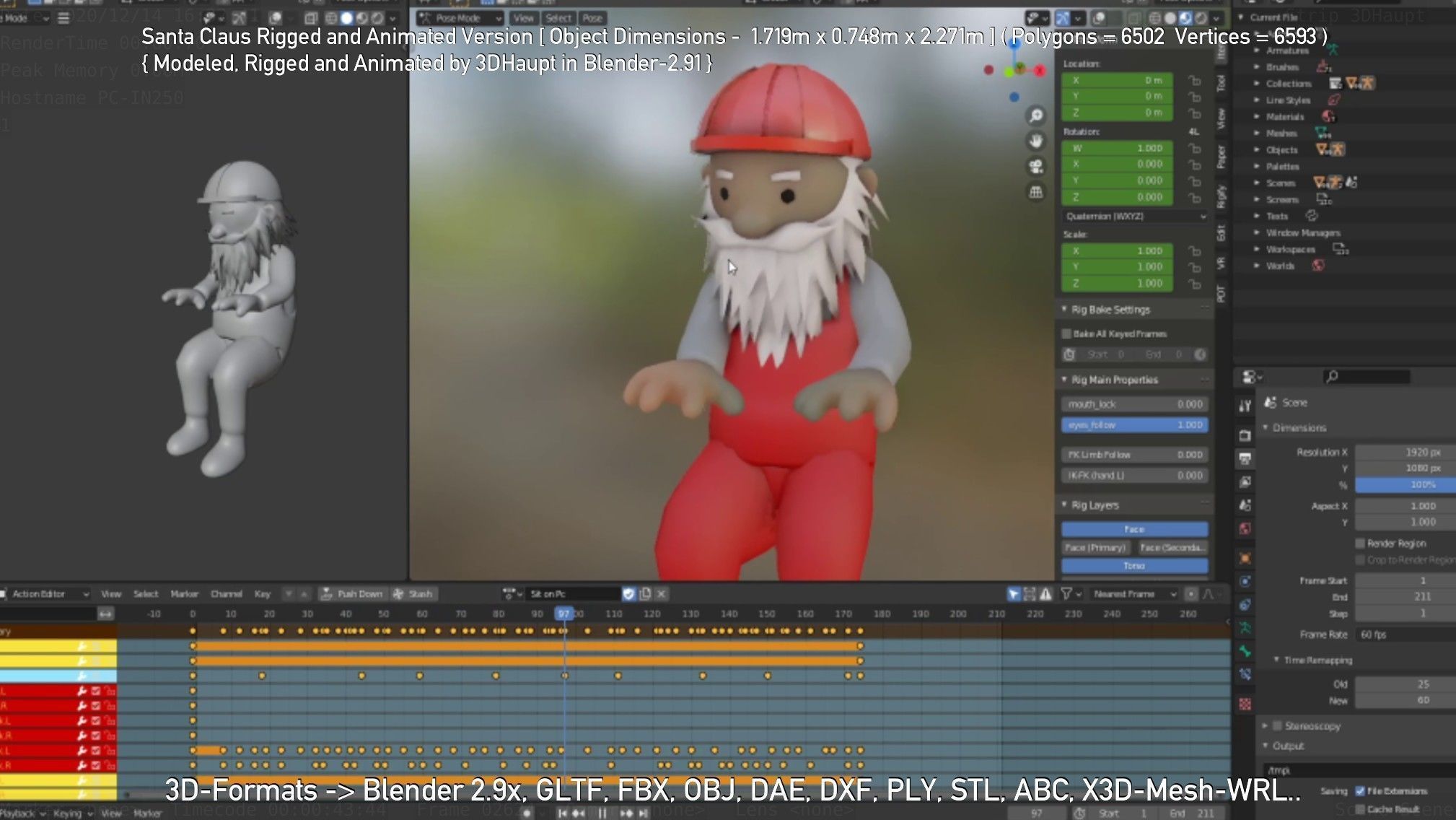
Task: Open the Channel menu in Action Editor
Action: [x=226, y=593]
